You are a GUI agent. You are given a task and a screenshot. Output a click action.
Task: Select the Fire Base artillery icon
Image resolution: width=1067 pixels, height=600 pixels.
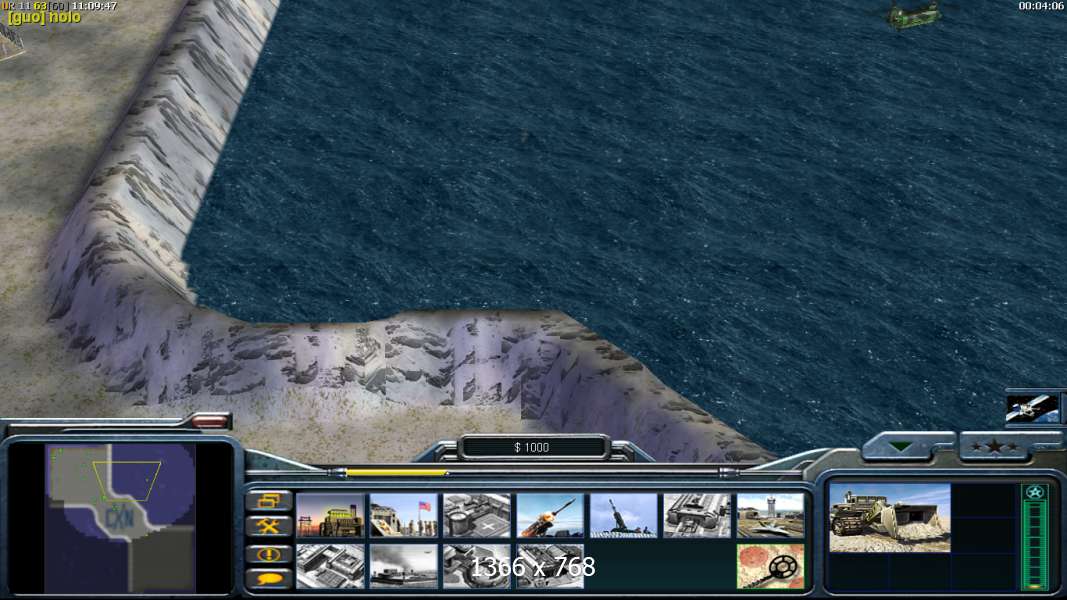pyautogui.click(x=624, y=515)
